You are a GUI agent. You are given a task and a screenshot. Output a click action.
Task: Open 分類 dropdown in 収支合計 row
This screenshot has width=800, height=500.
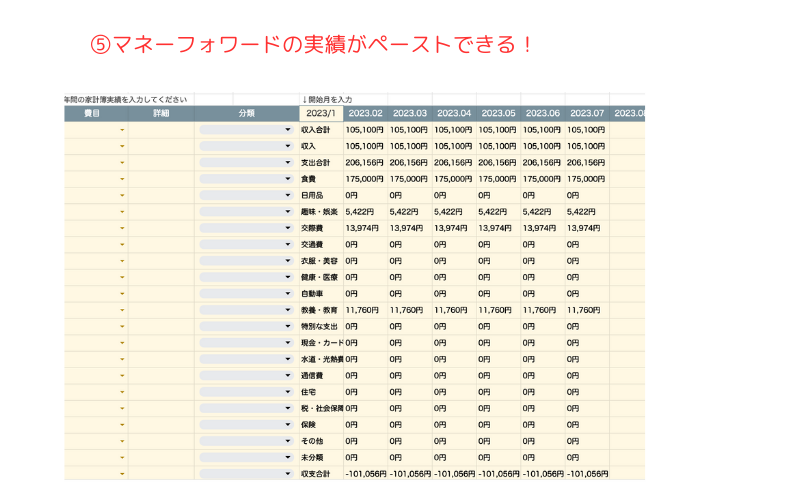[x=246, y=473]
